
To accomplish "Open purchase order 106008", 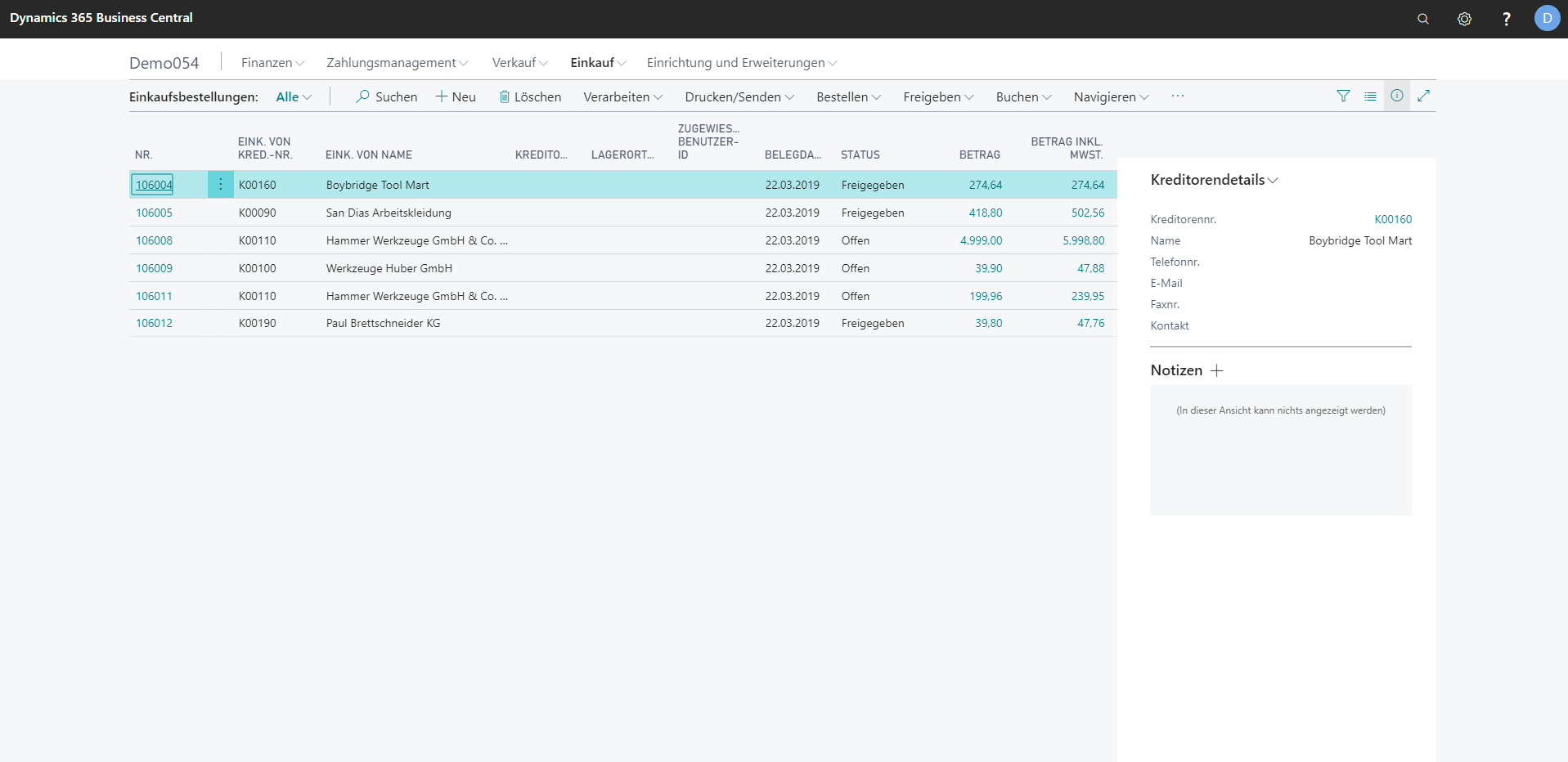I will (x=154, y=240).
